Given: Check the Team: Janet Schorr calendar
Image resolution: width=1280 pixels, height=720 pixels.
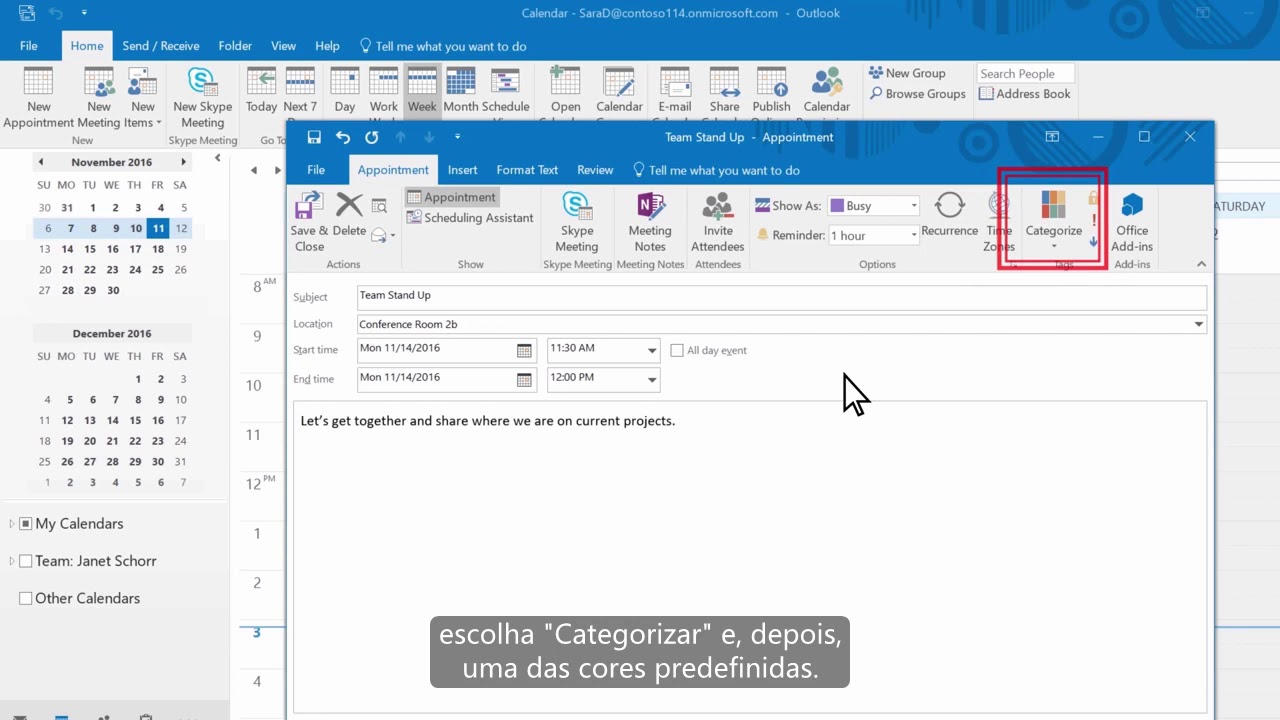Looking at the screenshot, I should click(27, 561).
